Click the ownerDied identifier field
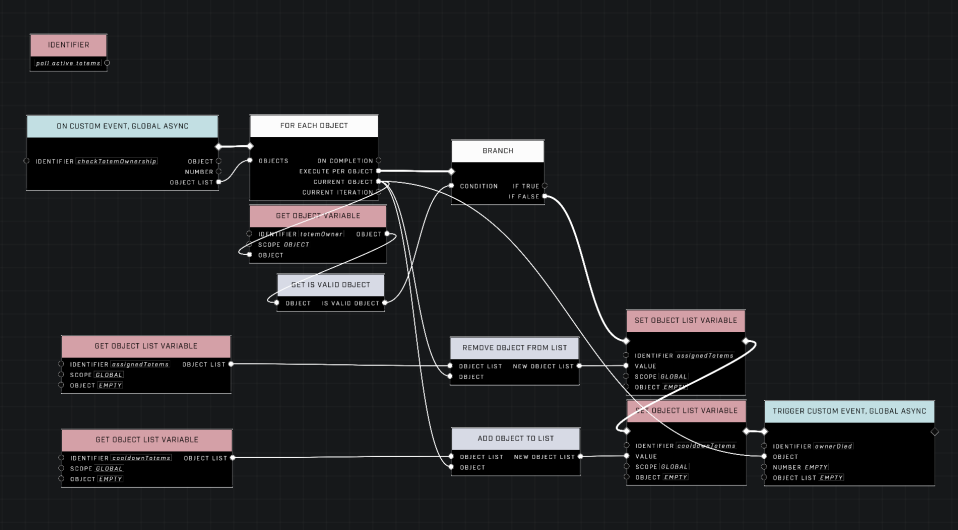The height and width of the screenshot is (530, 958). click(x=833, y=446)
